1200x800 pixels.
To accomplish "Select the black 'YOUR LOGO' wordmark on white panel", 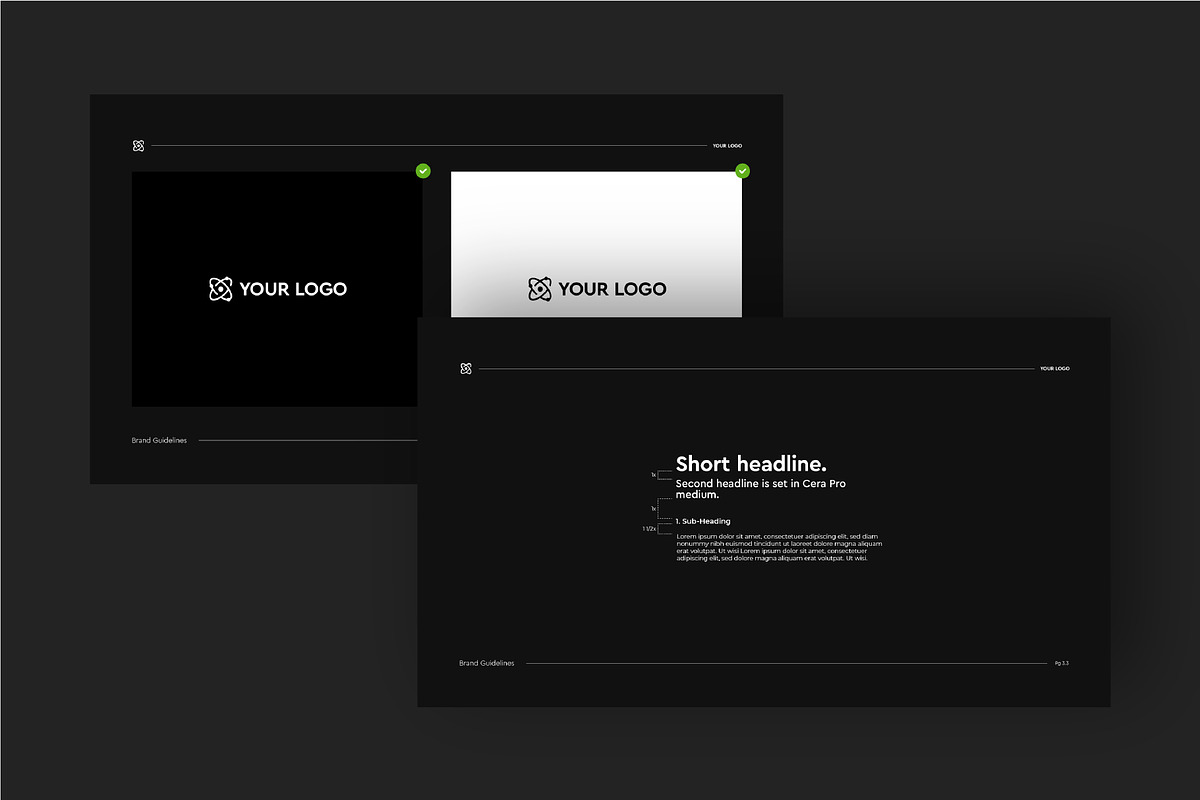I will [612, 289].
